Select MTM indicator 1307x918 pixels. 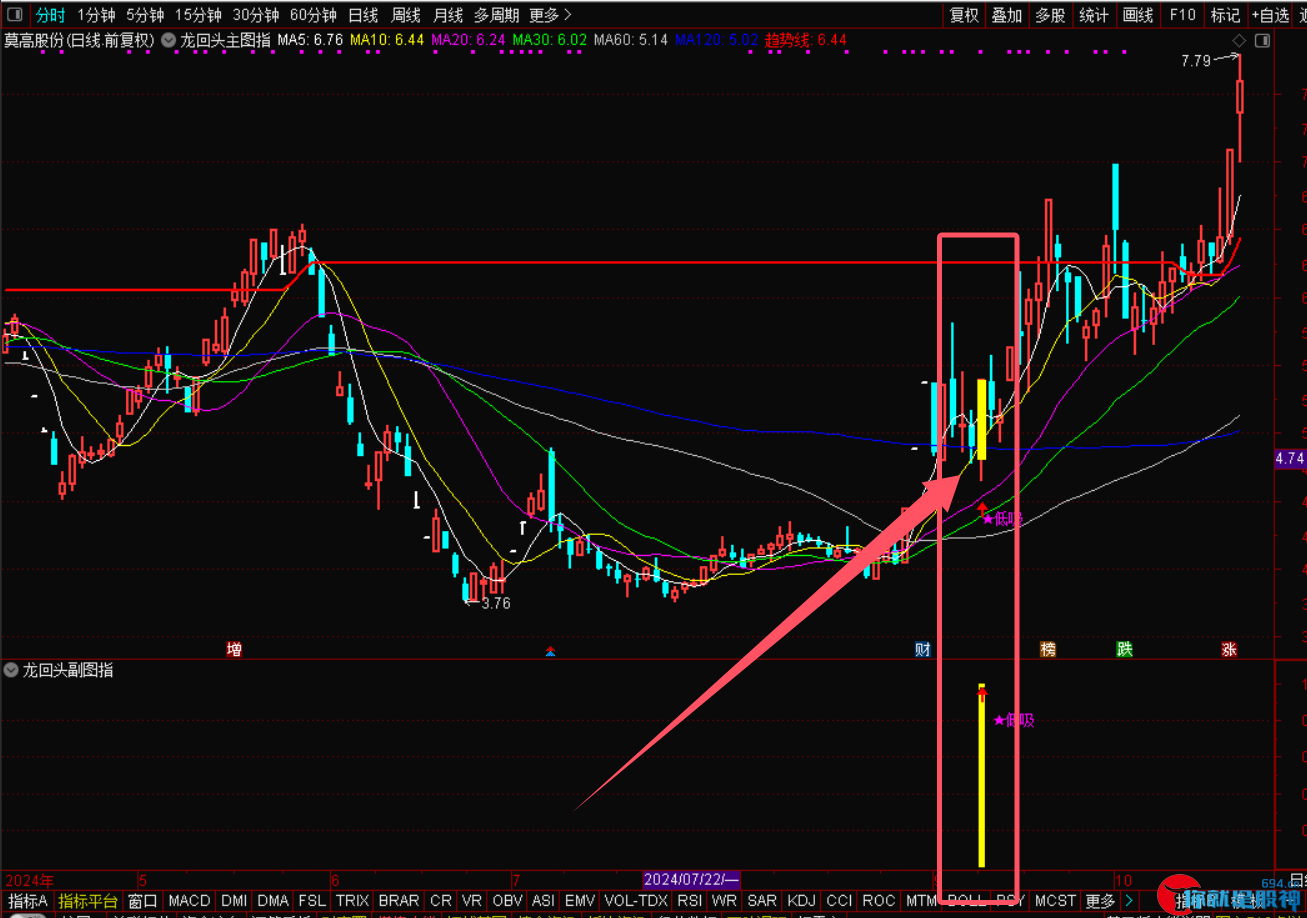921,901
